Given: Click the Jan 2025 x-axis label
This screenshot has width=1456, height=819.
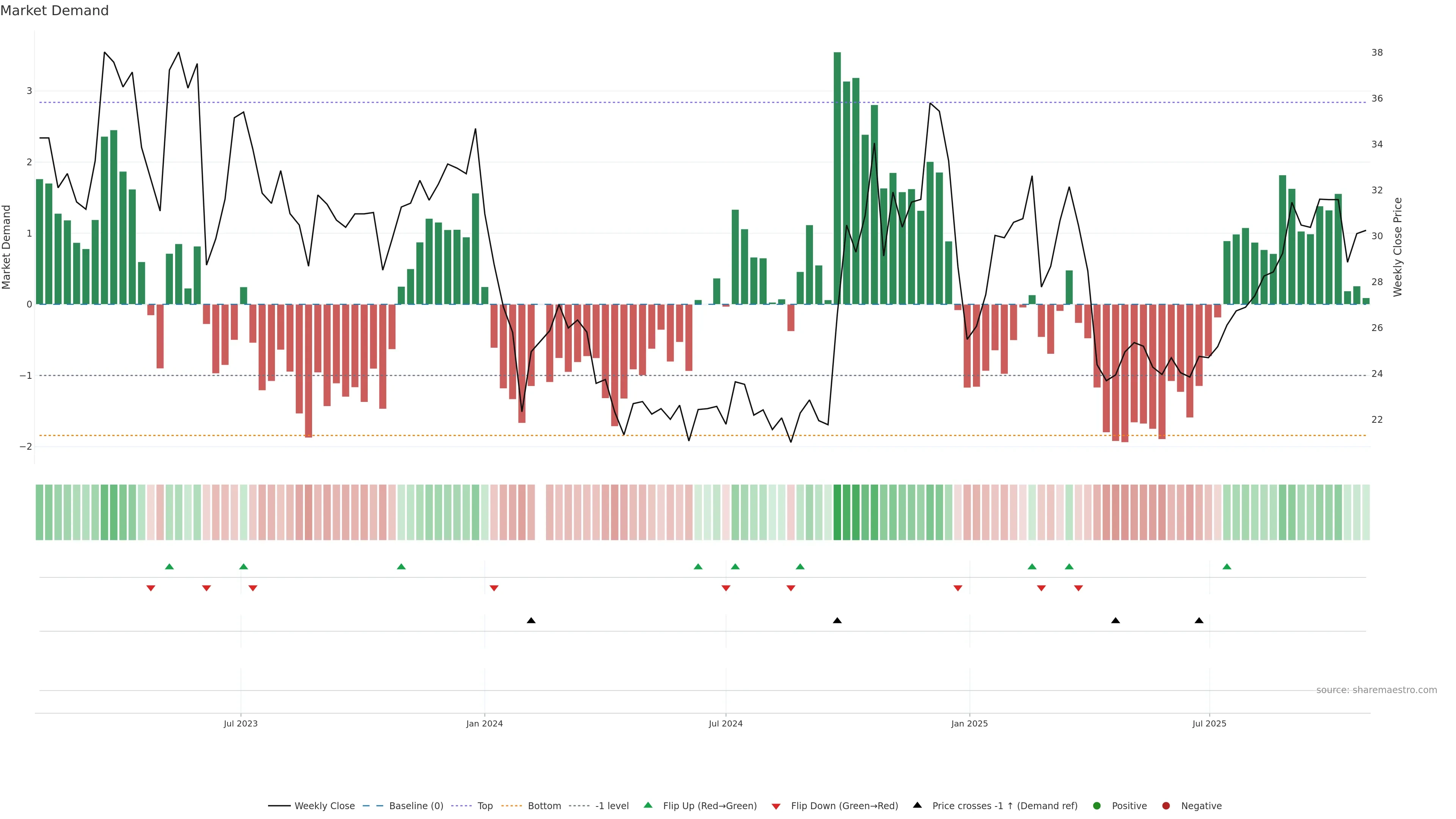Looking at the screenshot, I should tap(970, 723).
